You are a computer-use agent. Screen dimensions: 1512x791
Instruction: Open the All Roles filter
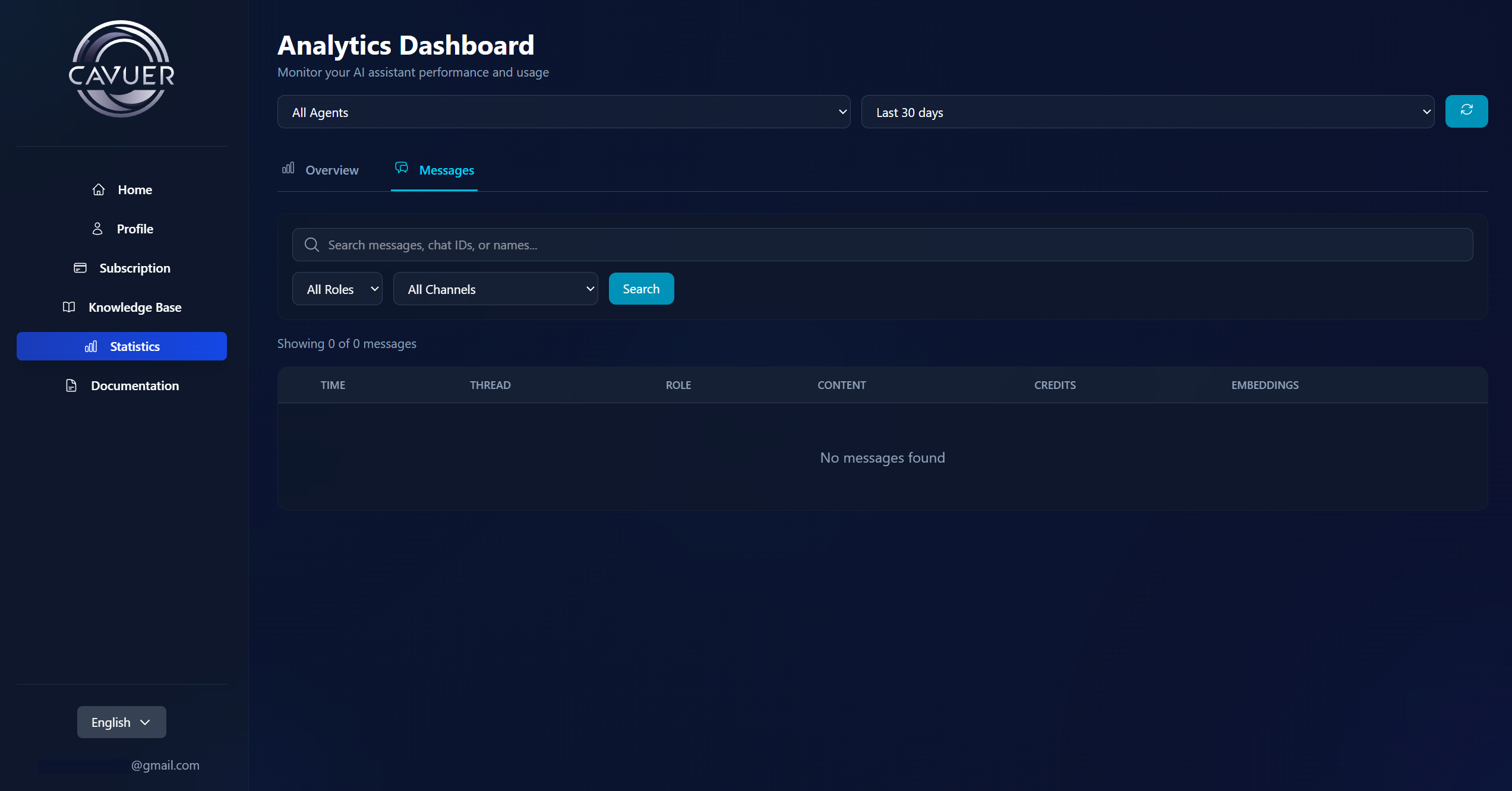coord(337,289)
